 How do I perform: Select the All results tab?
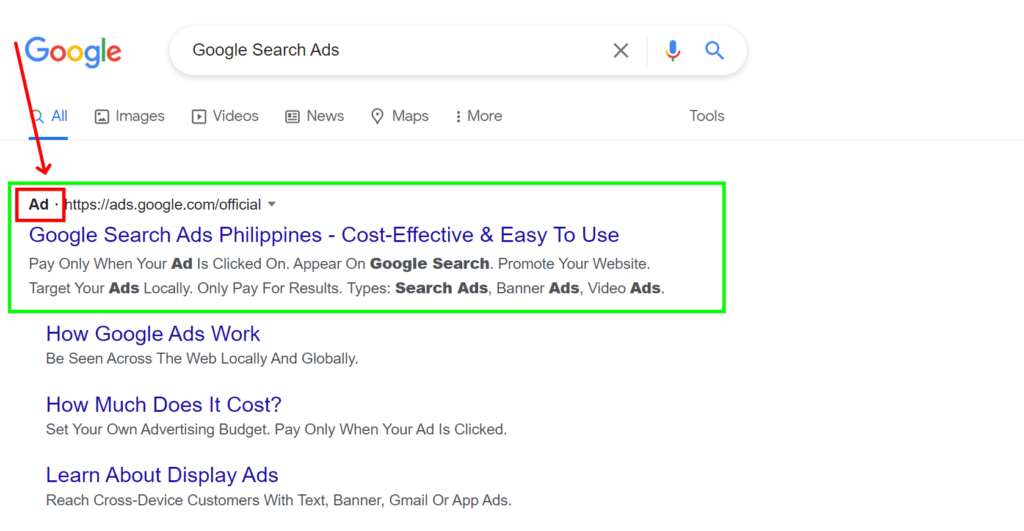click(49, 116)
